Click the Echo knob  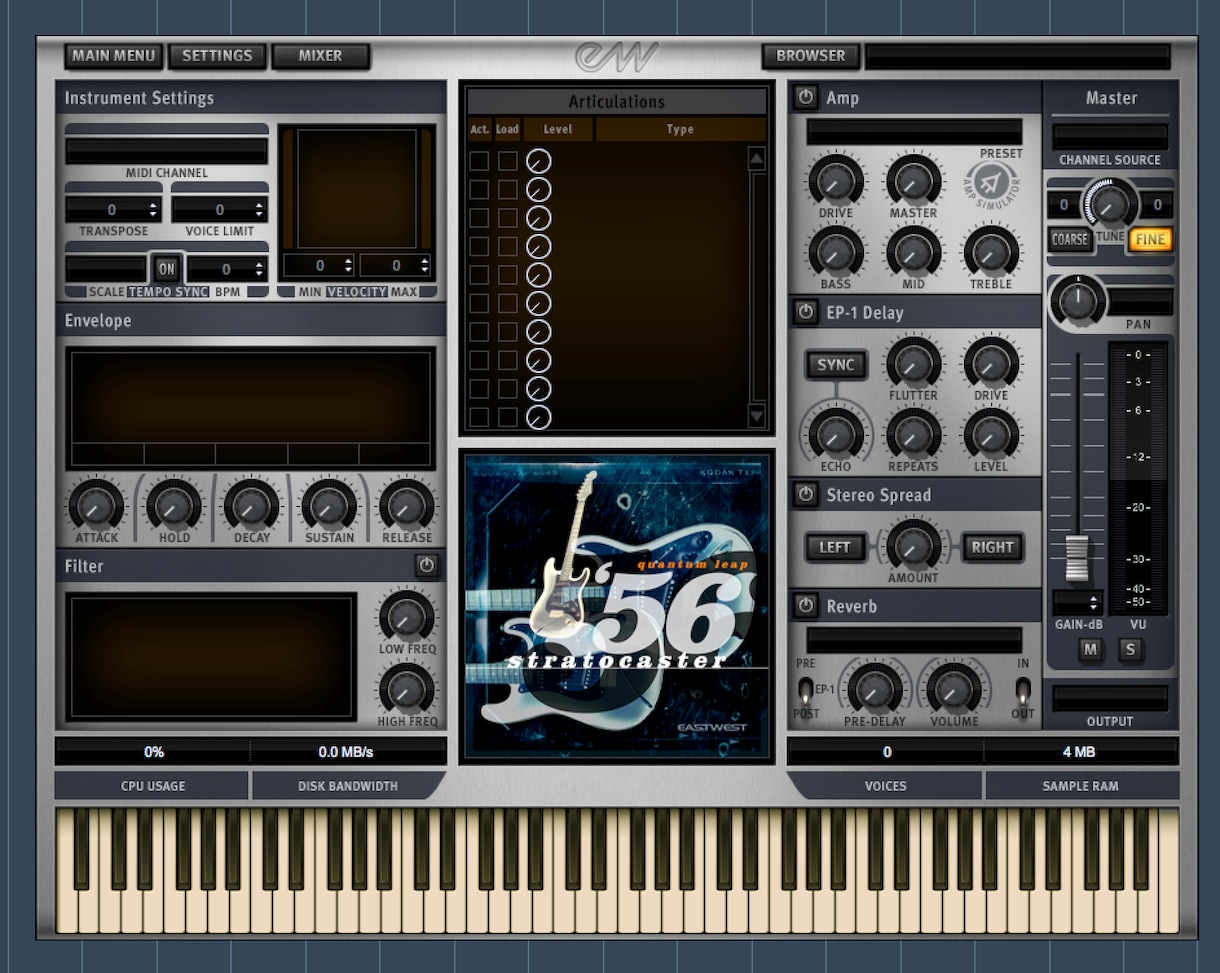click(836, 434)
